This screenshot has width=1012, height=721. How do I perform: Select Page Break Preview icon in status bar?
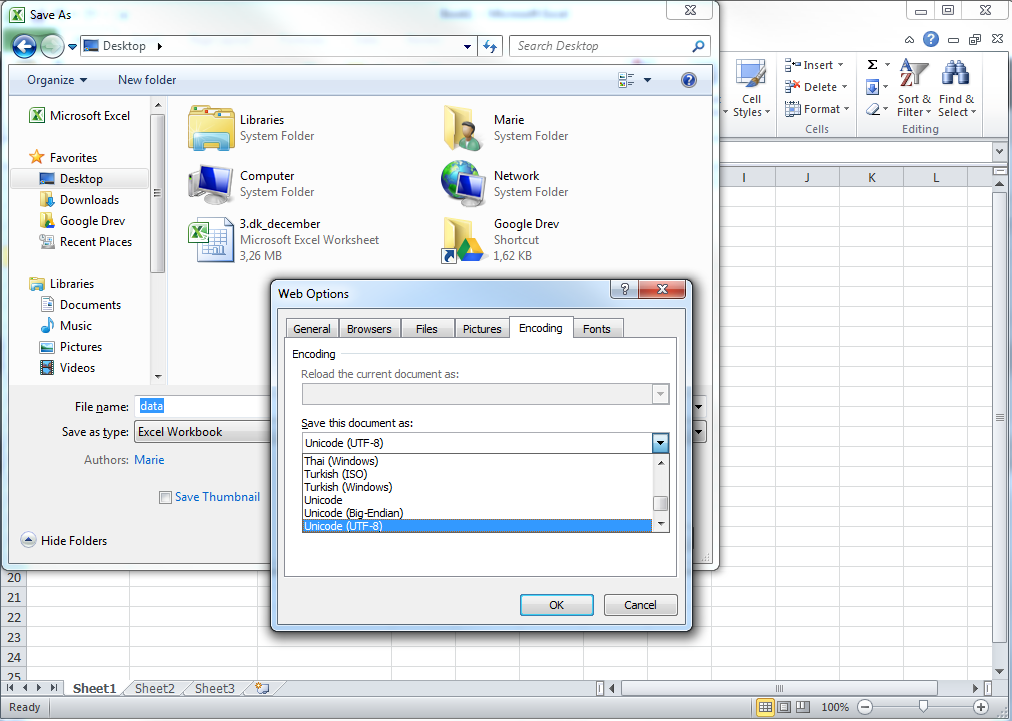click(x=803, y=707)
